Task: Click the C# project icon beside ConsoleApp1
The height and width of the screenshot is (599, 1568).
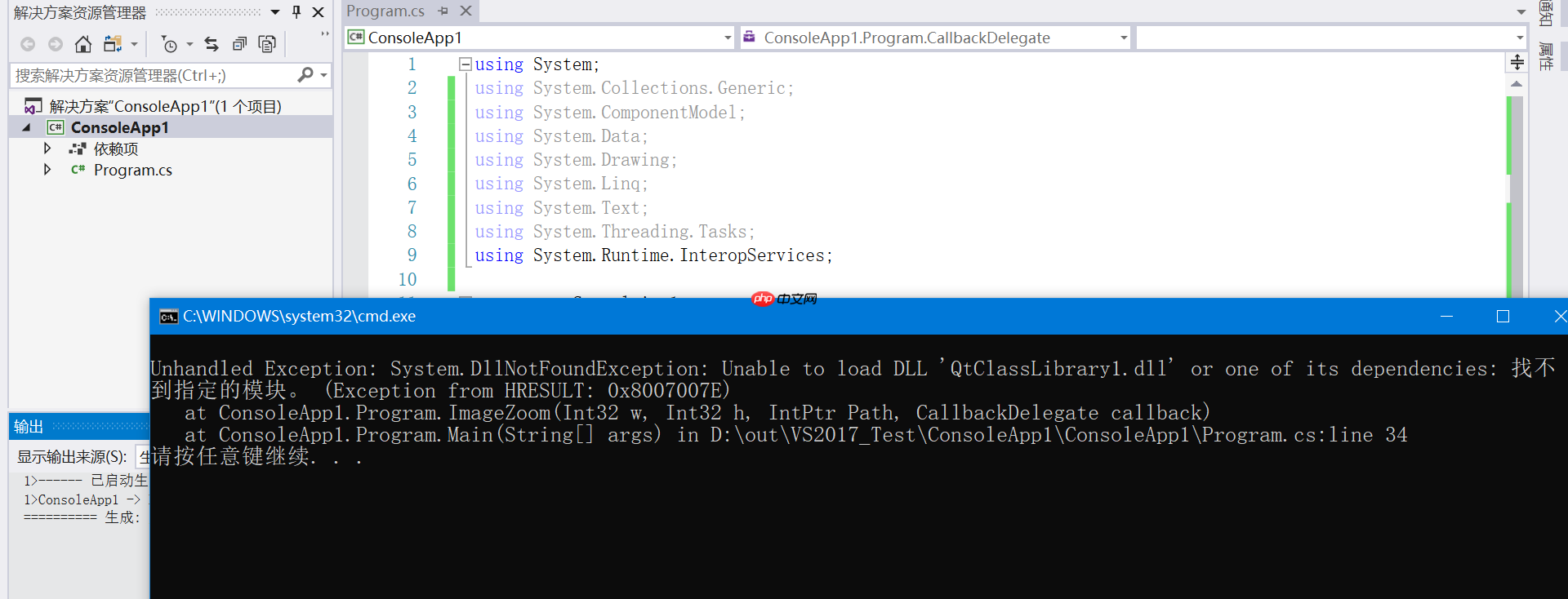Action: tap(56, 127)
